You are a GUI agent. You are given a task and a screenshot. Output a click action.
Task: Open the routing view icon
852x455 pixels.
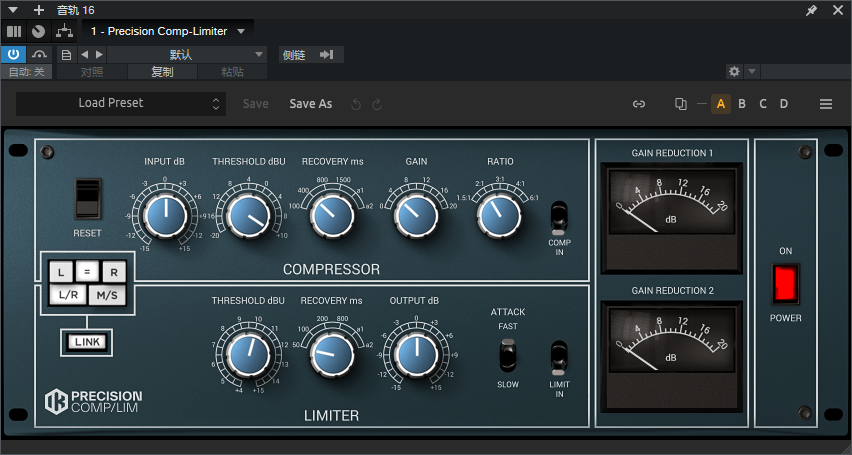(x=64, y=32)
